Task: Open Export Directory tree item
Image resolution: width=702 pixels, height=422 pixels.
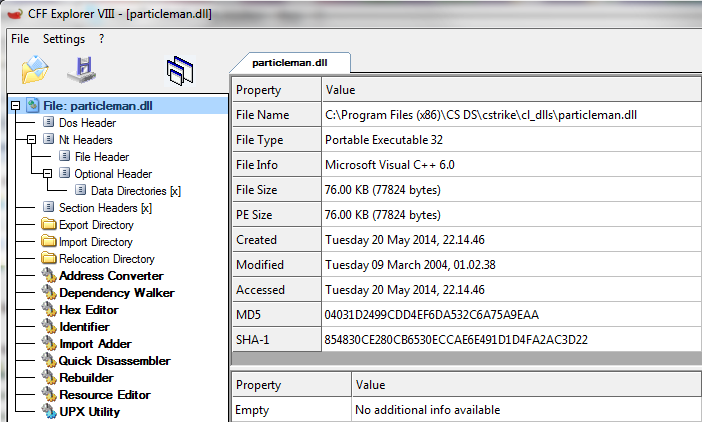Action: (x=96, y=225)
